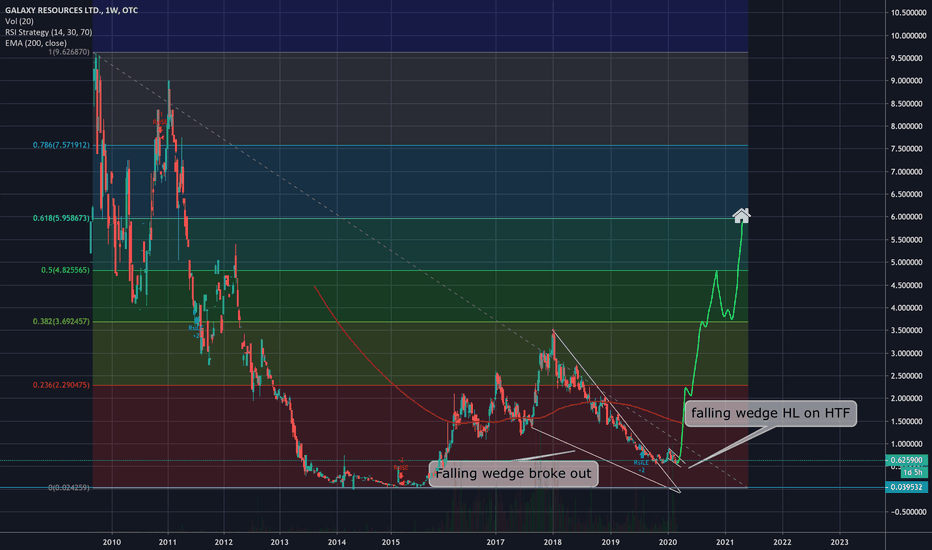932x550 pixels.
Task: Click the 1(9.626870) Fibonacci level label
Action: (x=69, y=52)
